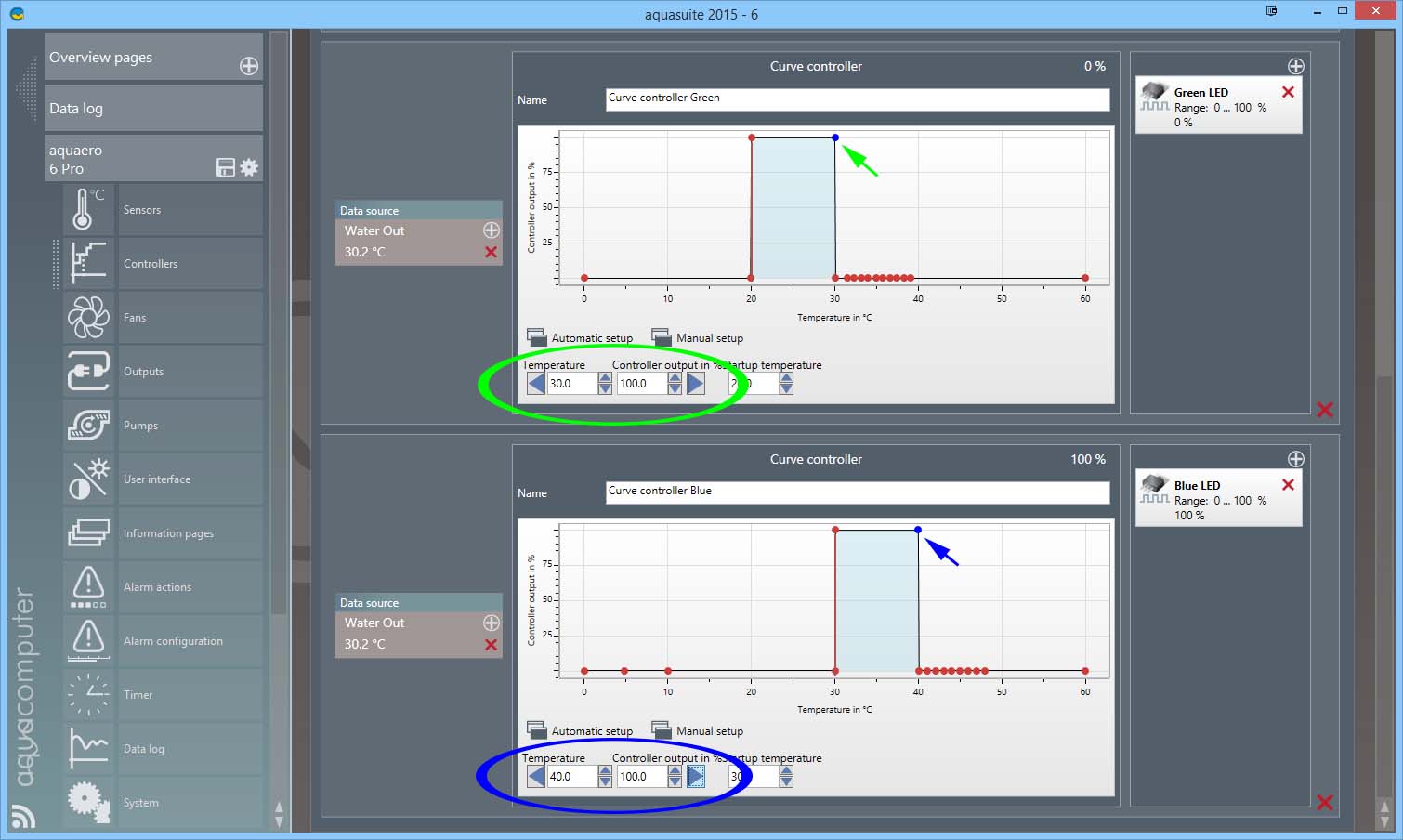Image resolution: width=1403 pixels, height=840 pixels.
Task: Choose Automatic setup for Curve controller Green
Action: 580,337
